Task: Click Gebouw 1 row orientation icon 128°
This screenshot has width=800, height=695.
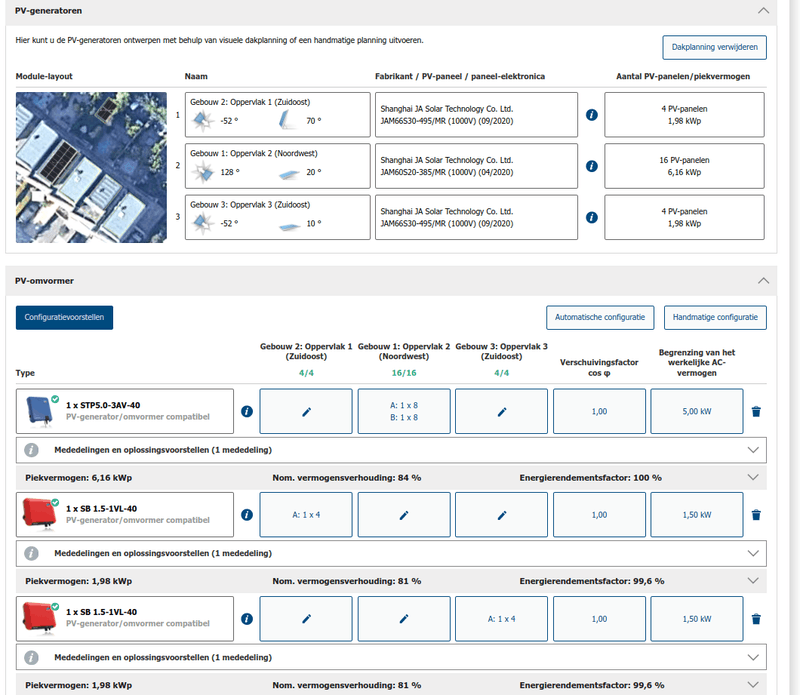Action: [203, 172]
